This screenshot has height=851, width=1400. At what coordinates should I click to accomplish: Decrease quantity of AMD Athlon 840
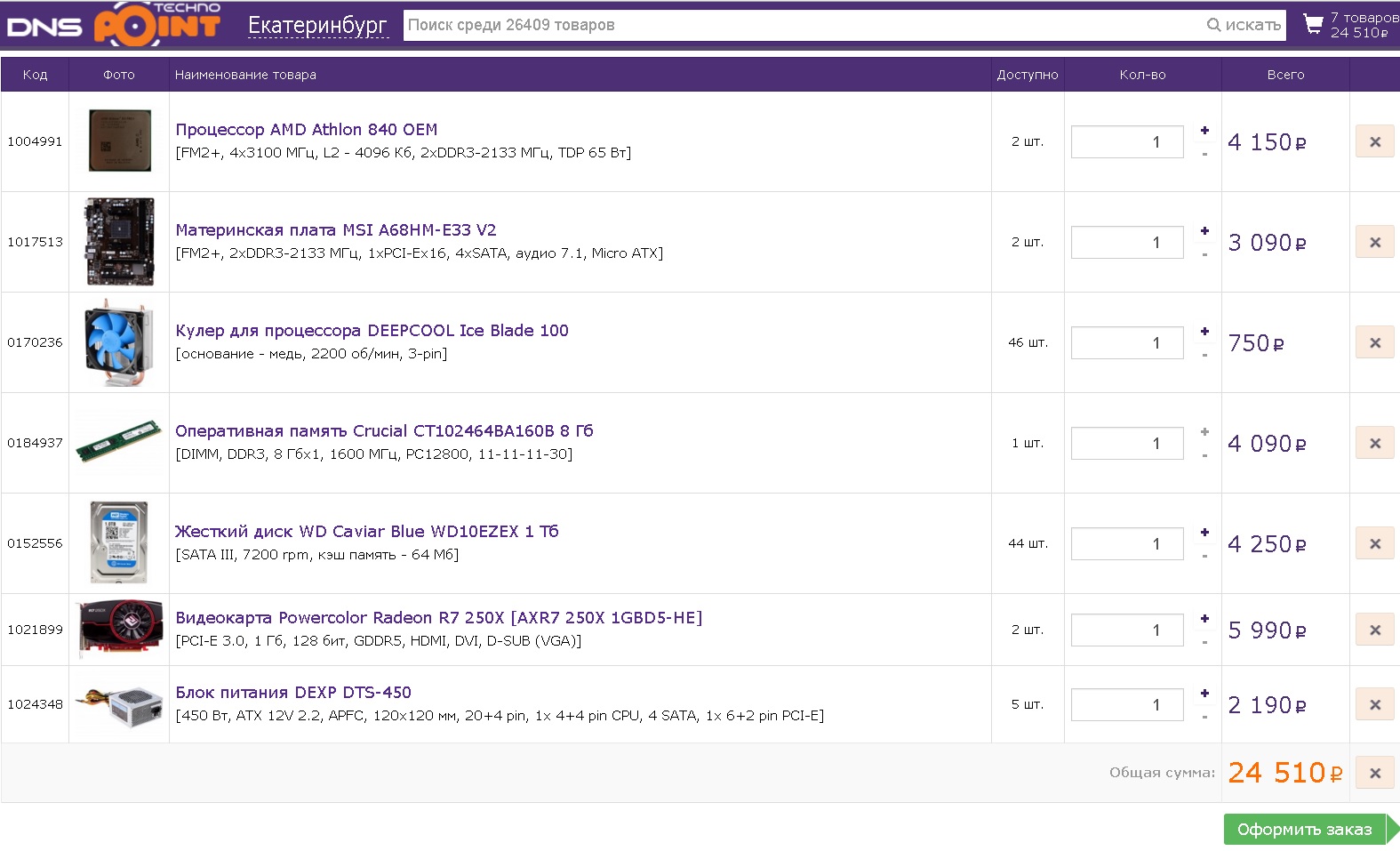click(x=1204, y=154)
